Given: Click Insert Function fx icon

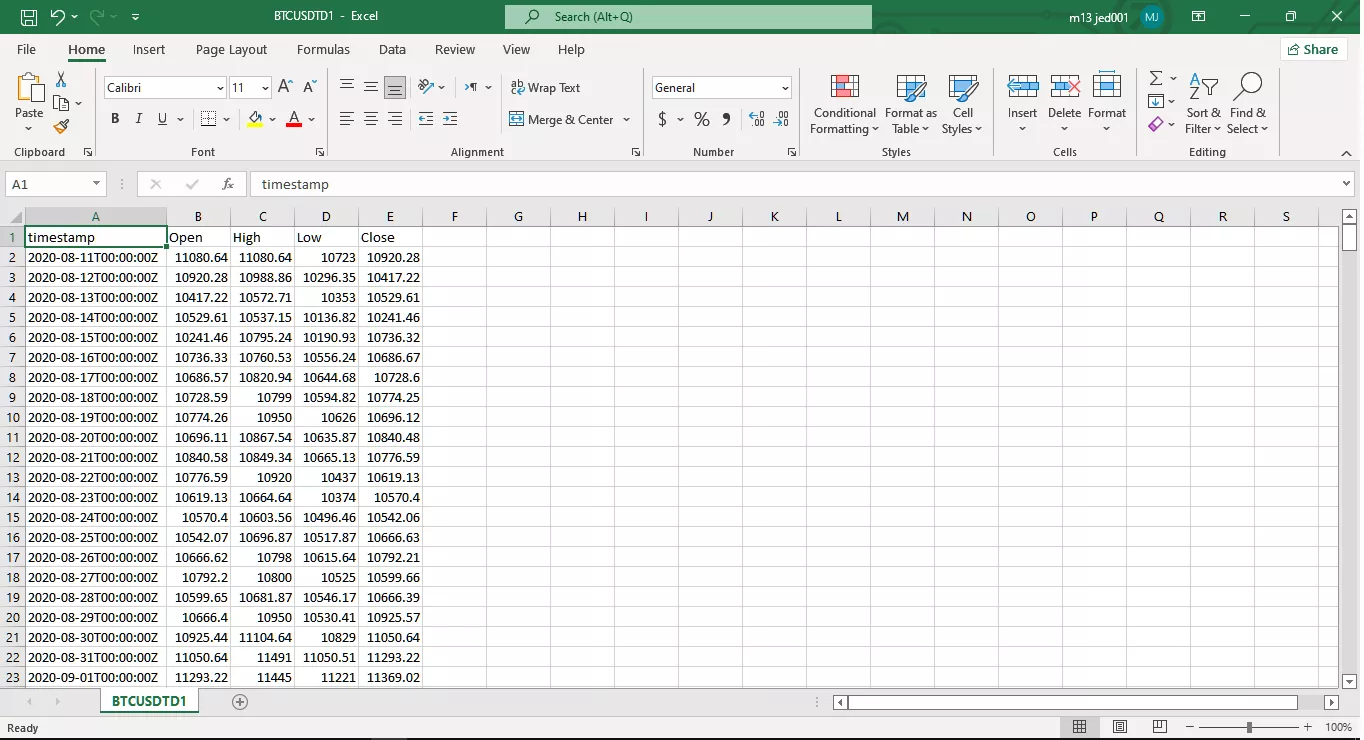Looking at the screenshot, I should [x=228, y=184].
